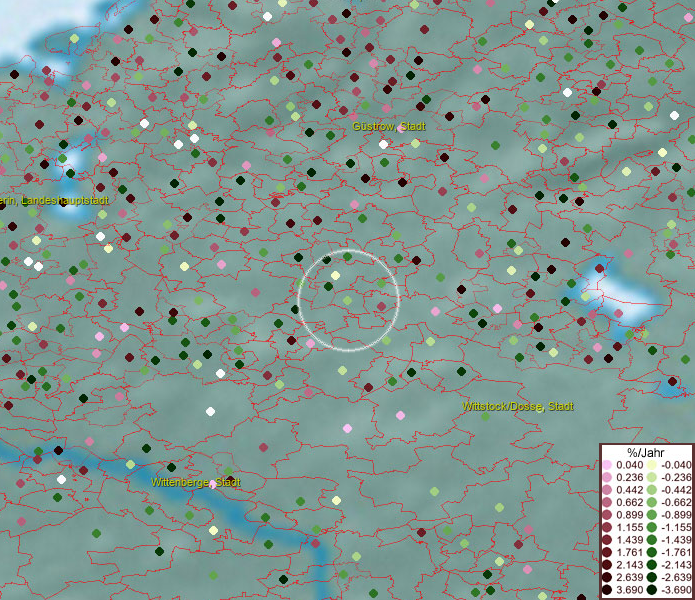The height and width of the screenshot is (600, 695).
Task: Select the 1.155 legend swatch
Action: point(607,527)
